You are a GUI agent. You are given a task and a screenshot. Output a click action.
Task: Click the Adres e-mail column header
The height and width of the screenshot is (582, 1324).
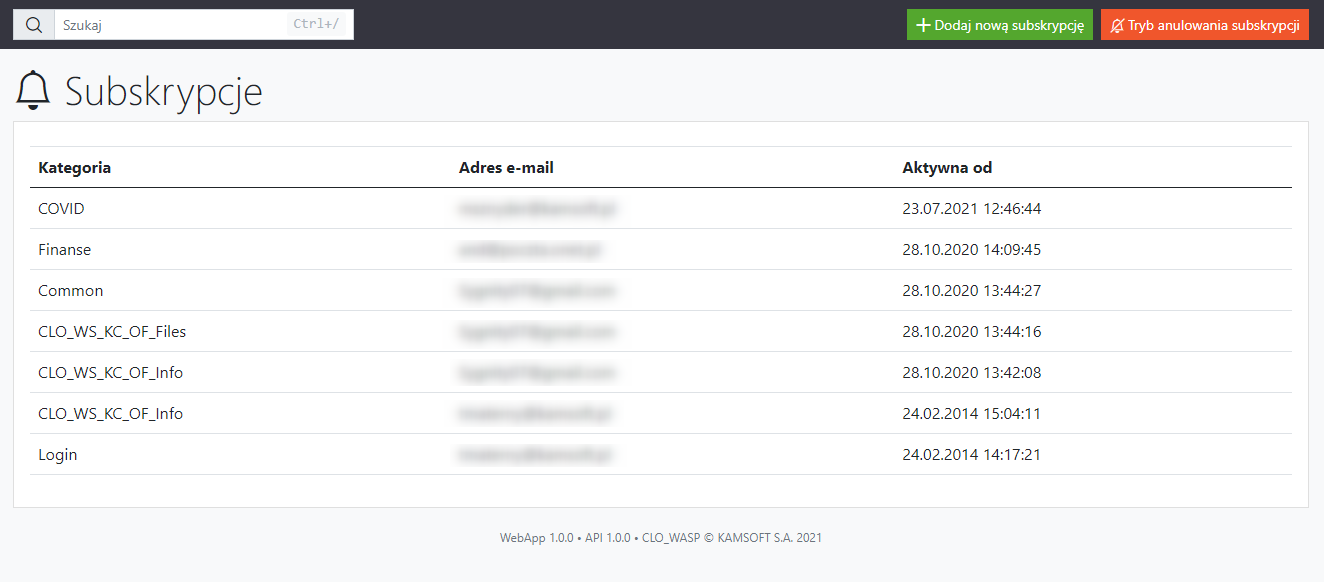506,167
